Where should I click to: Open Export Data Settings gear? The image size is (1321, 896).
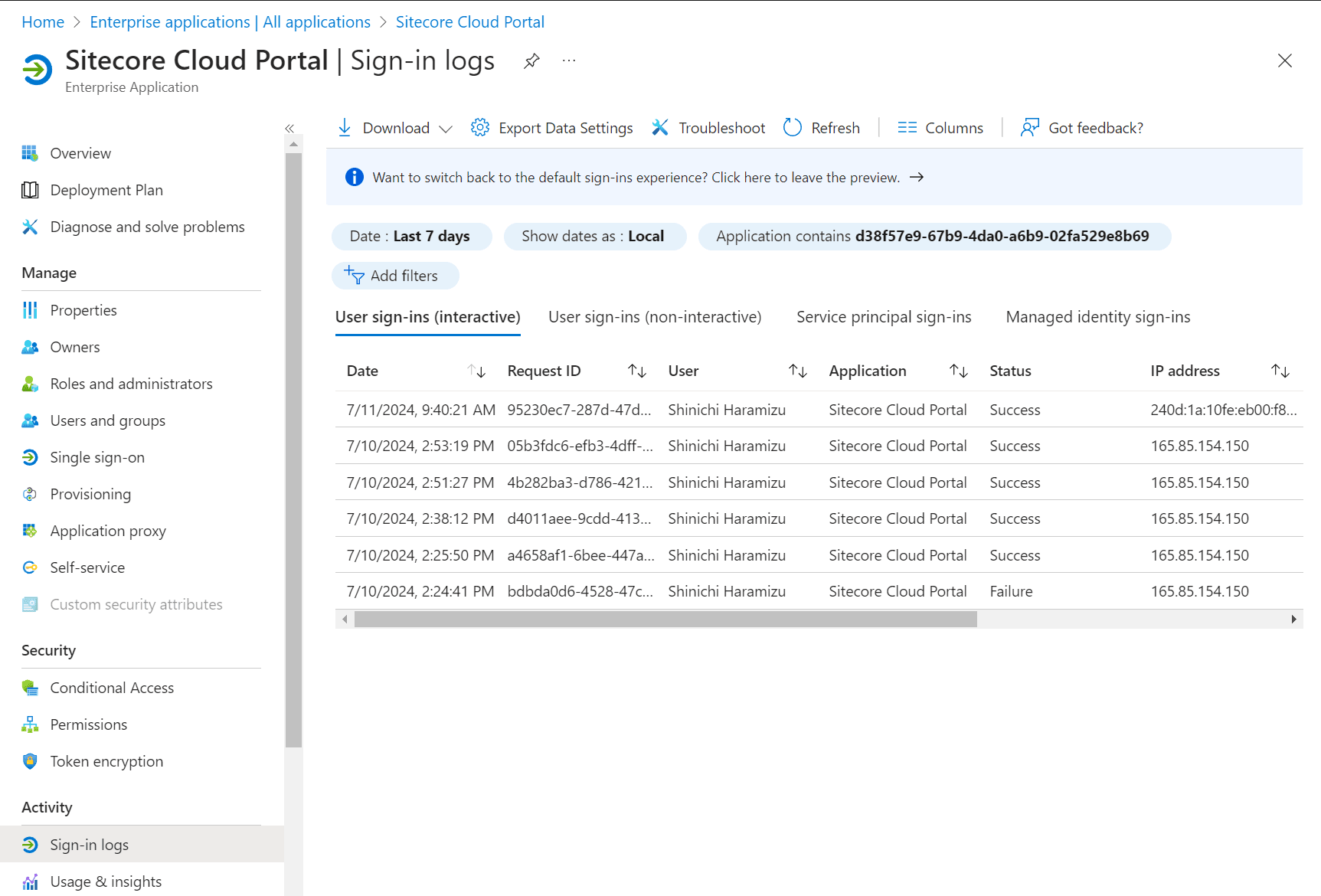click(x=480, y=128)
